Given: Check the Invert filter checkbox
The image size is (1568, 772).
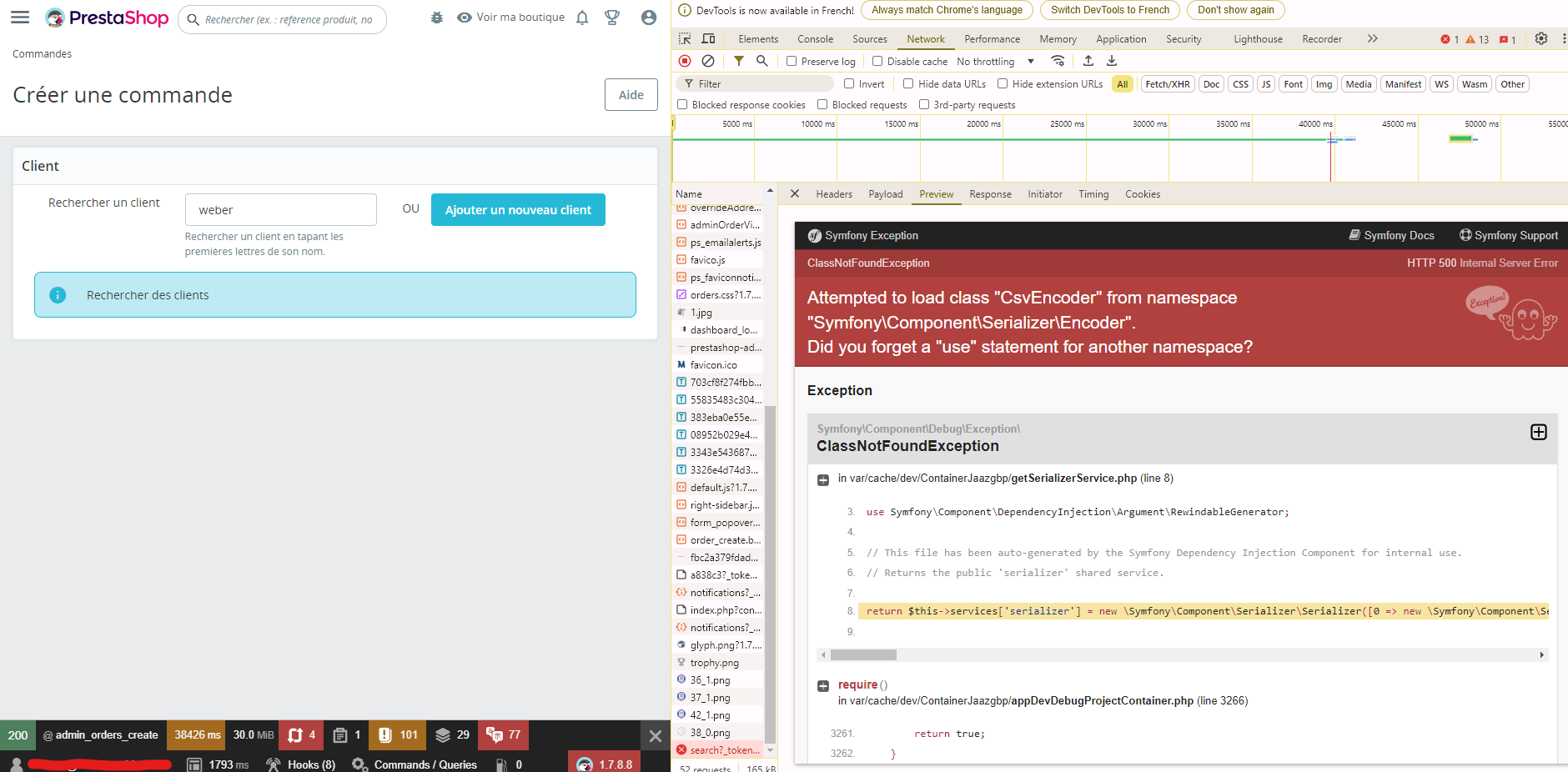Looking at the screenshot, I should coord(849,83).
